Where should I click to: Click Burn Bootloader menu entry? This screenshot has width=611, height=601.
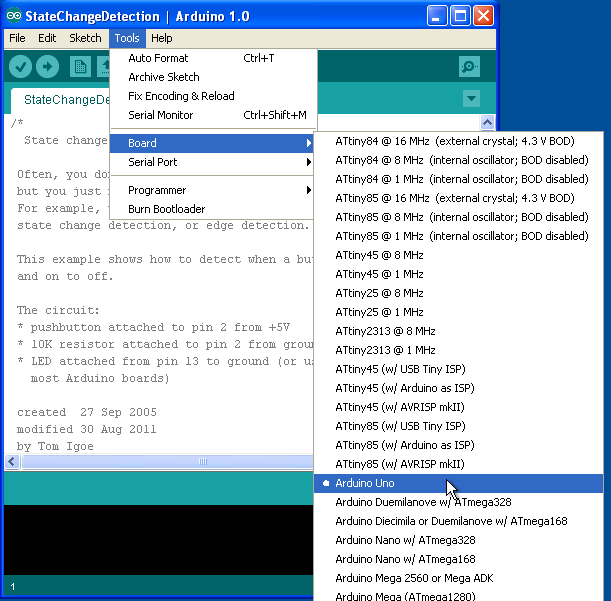[x=166, y=209]
